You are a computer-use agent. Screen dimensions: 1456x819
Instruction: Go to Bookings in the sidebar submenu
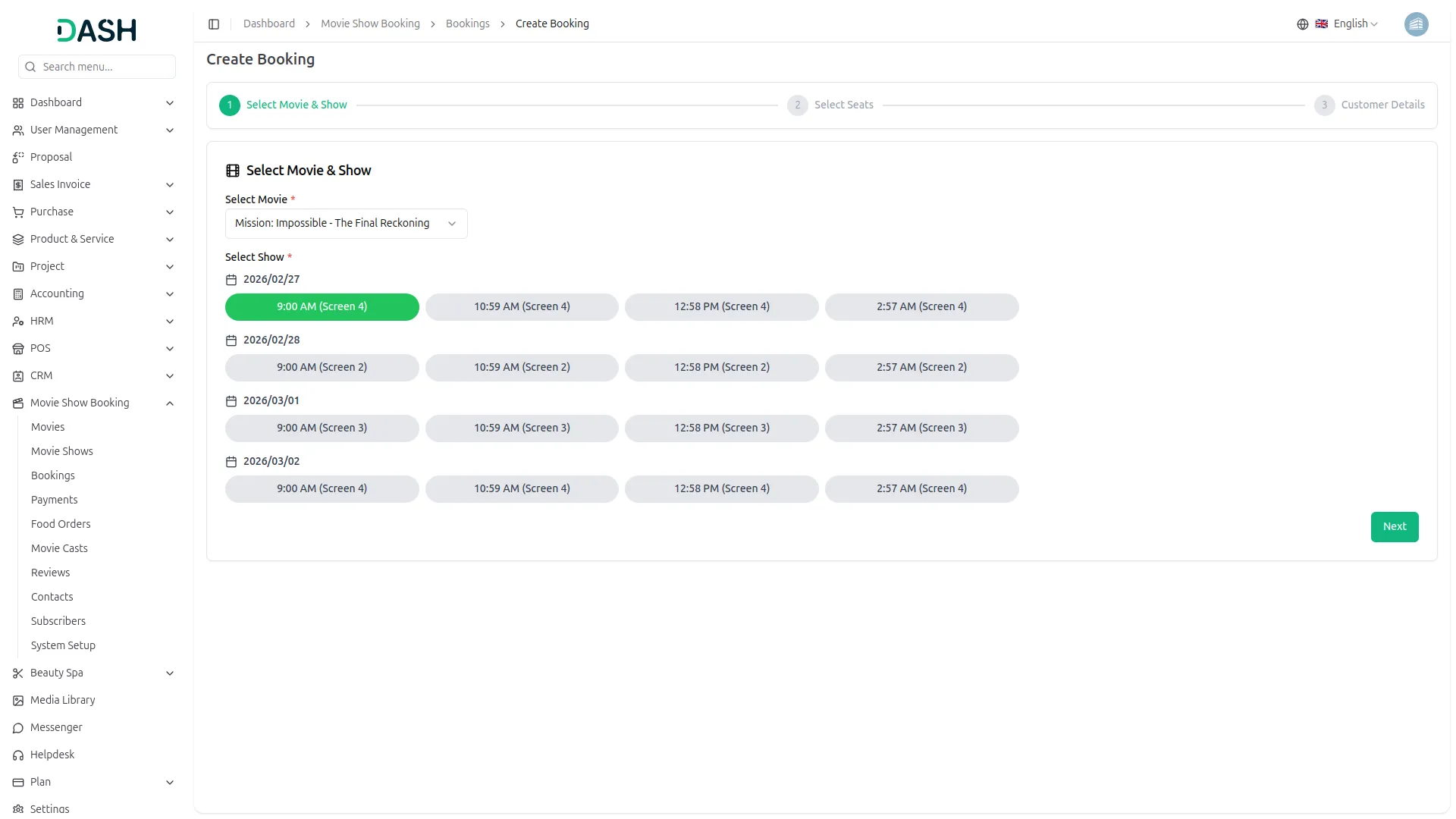click(x=53, y=476)
